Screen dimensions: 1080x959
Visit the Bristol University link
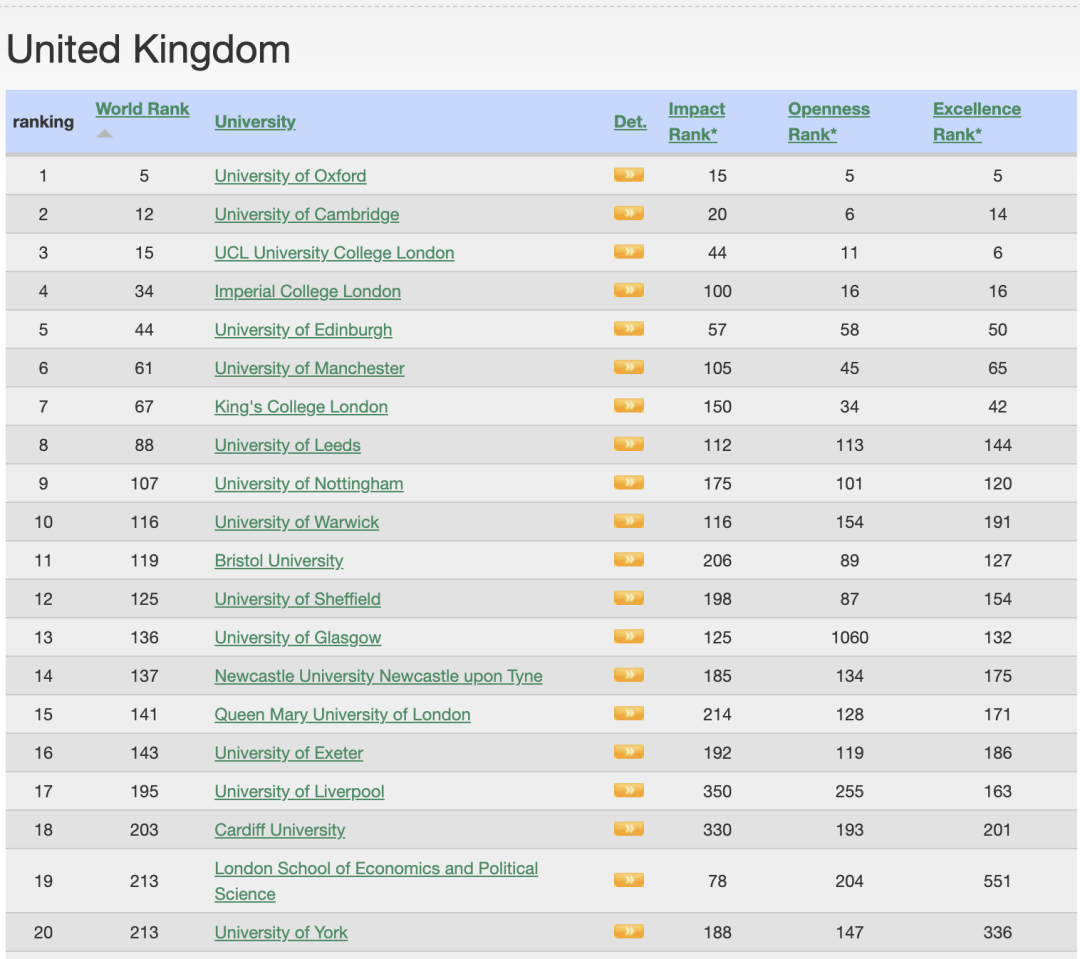(x=279, y=561)
